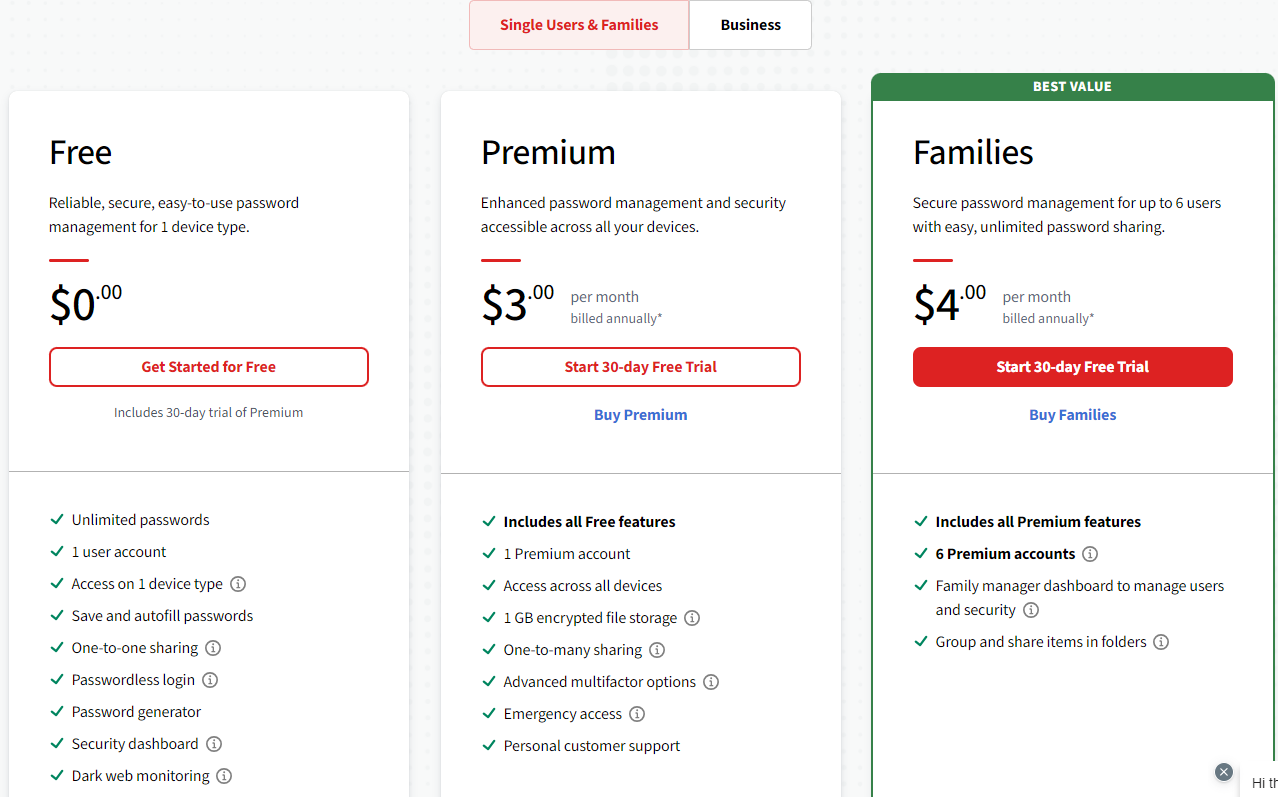Switch to the Business tab
Screen dimensions: 1278x797
750,24
